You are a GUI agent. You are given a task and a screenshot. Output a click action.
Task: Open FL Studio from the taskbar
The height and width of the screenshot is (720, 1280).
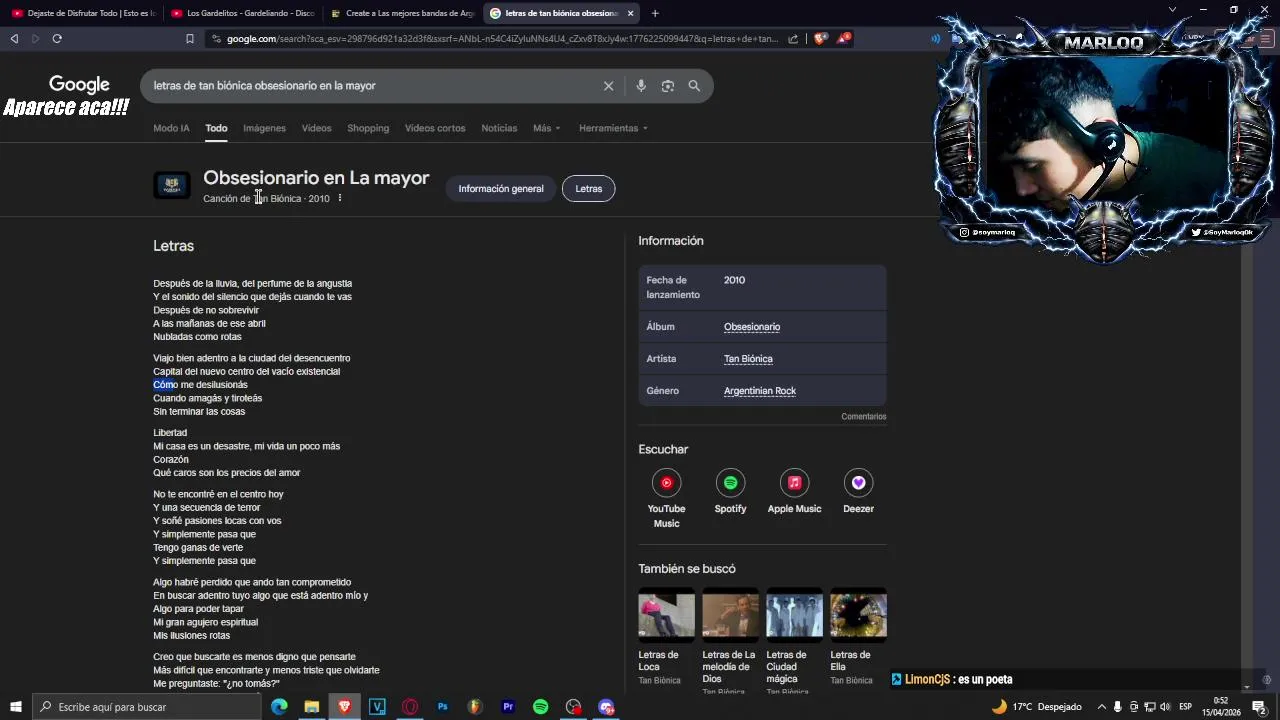(475, 707)
